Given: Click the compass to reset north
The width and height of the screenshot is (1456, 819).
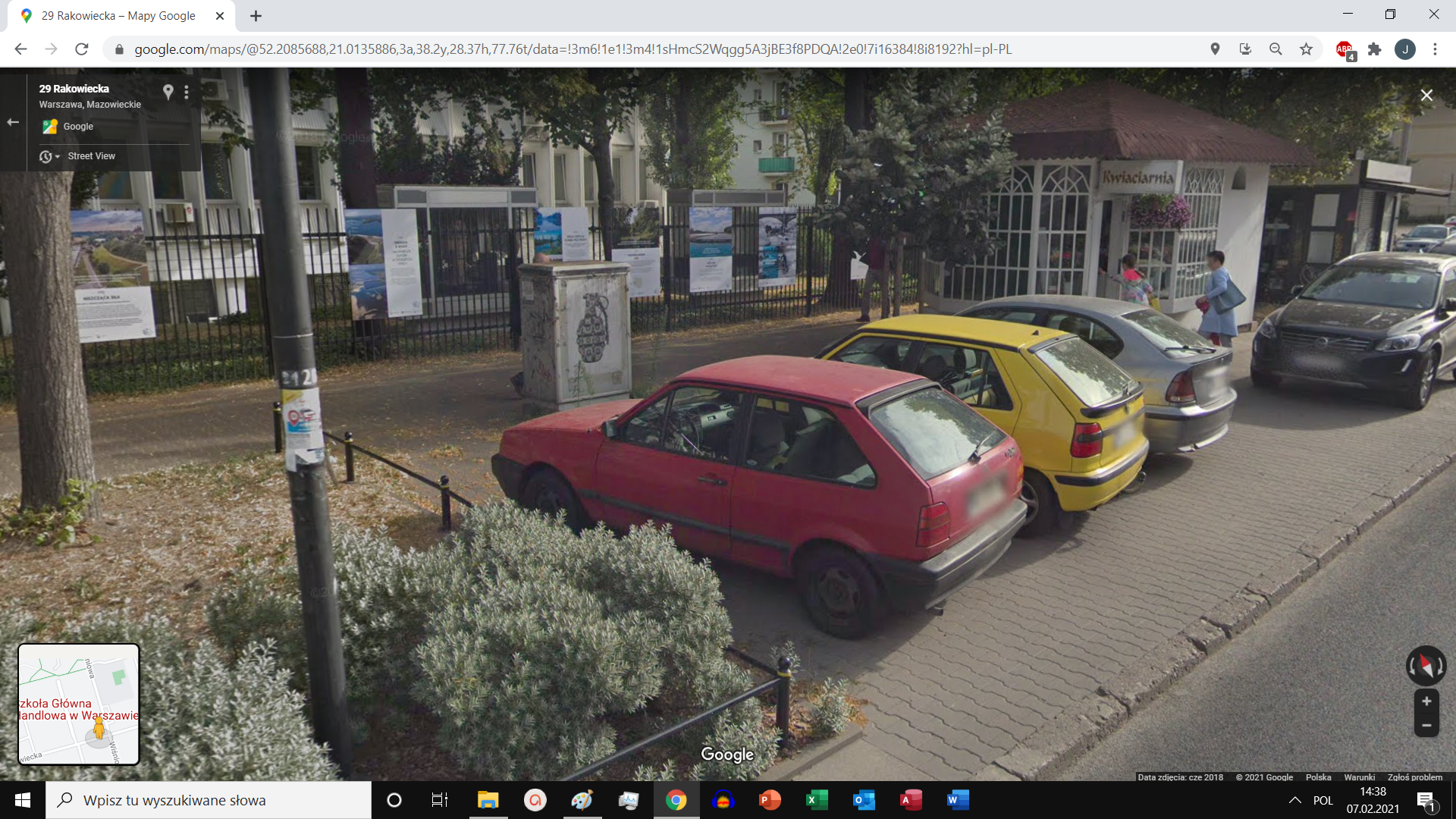Looking at the screenshot, I should (1426, 666).
